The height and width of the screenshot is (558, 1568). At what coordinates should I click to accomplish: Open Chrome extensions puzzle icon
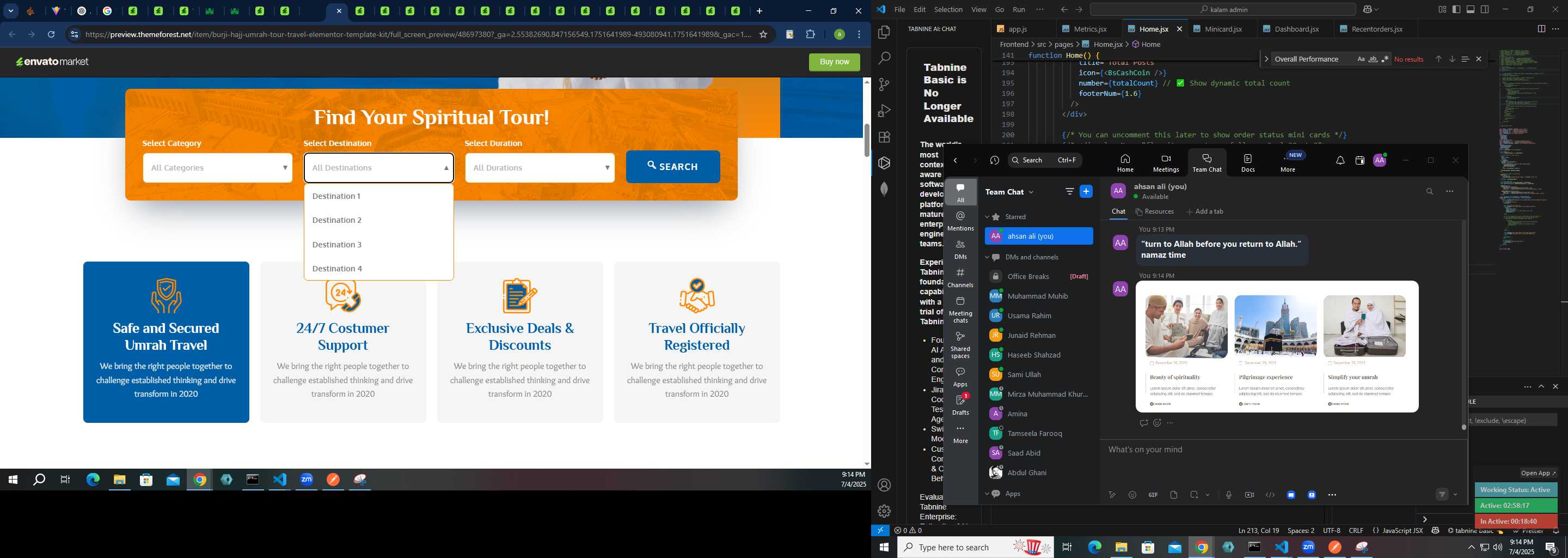(x=810, y=35)
